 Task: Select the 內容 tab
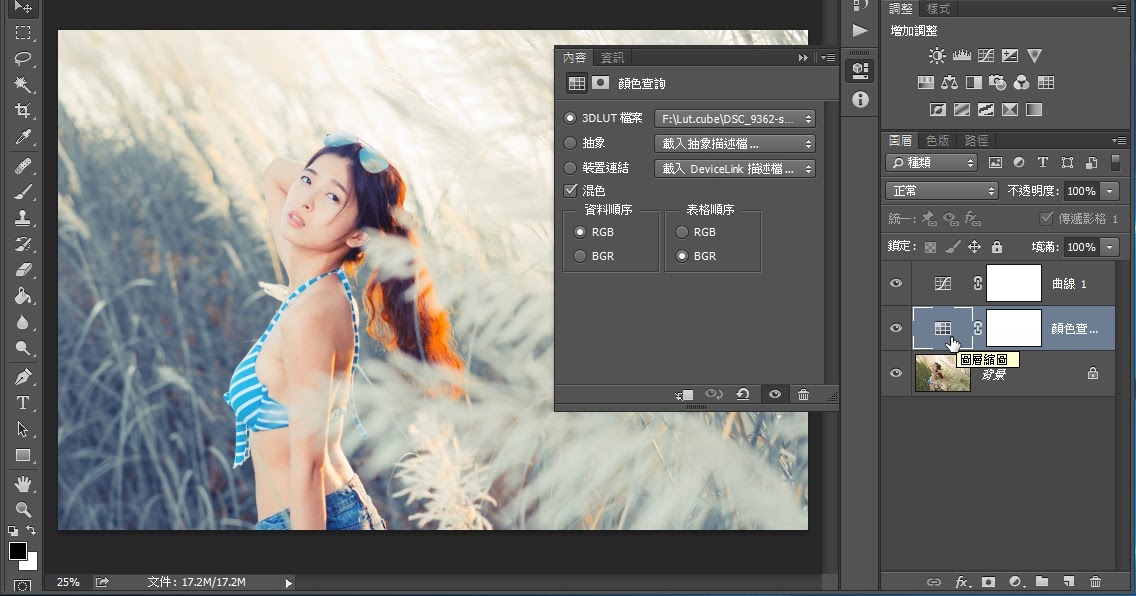tap(575, 57)
